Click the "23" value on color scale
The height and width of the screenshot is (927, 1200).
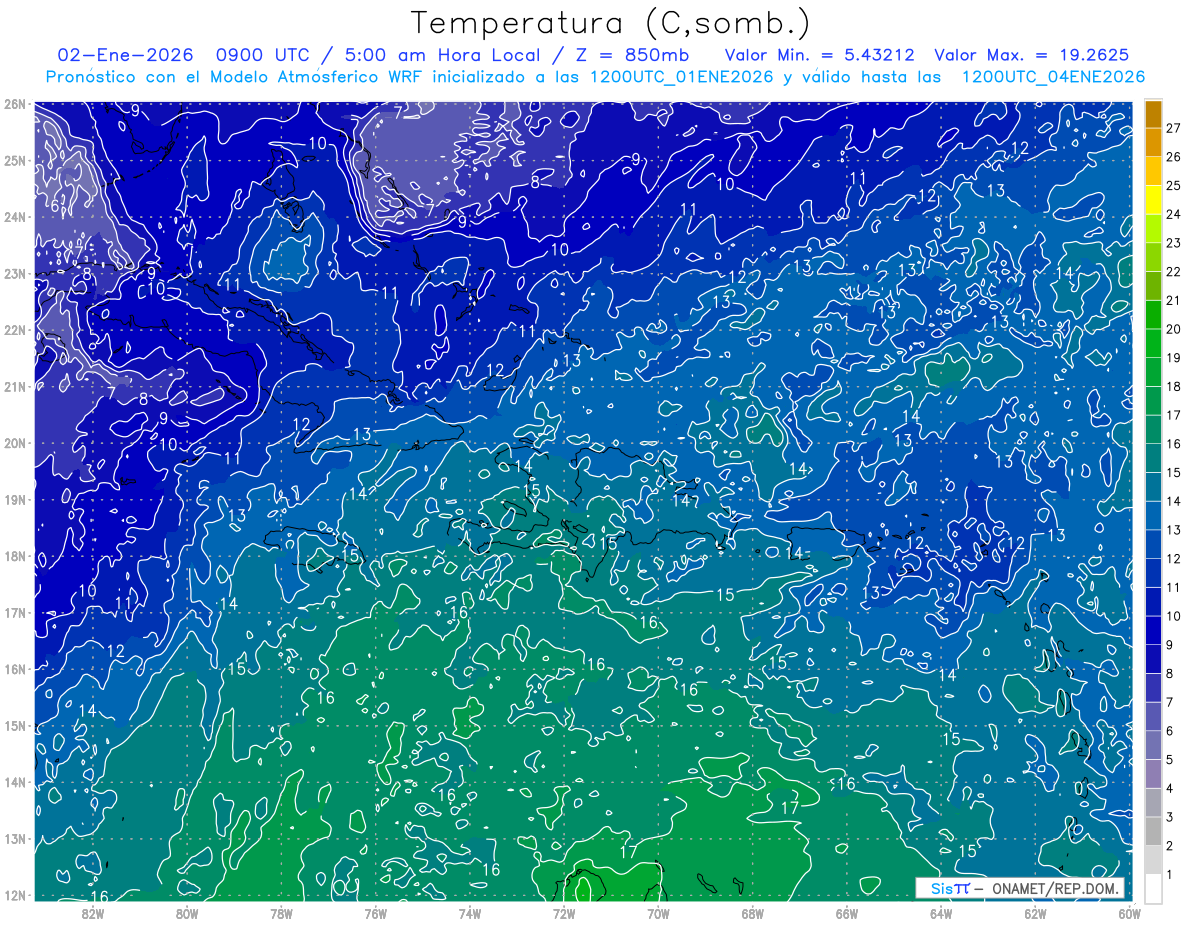click(x=1173, y=243)
